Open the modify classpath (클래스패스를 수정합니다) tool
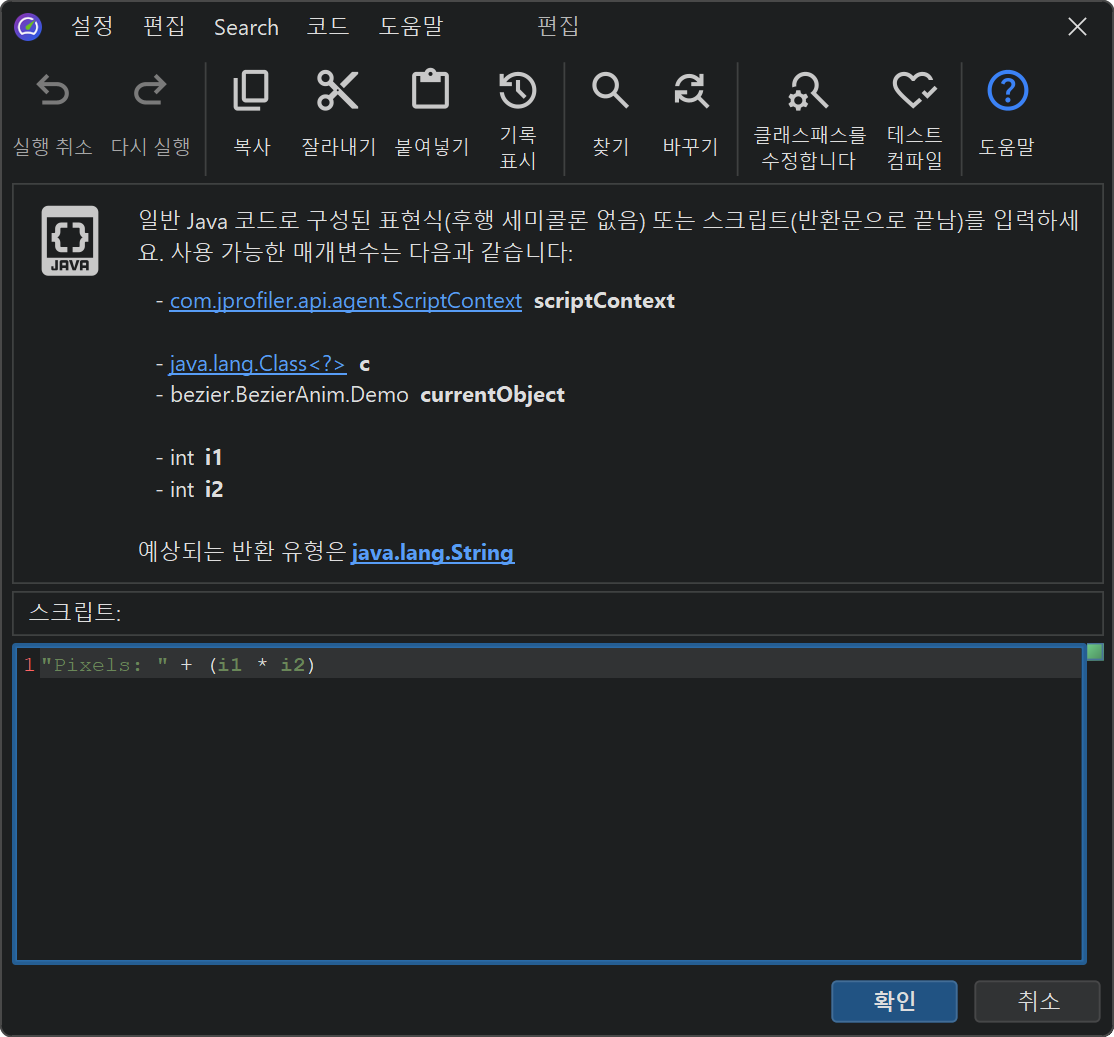 808,91
